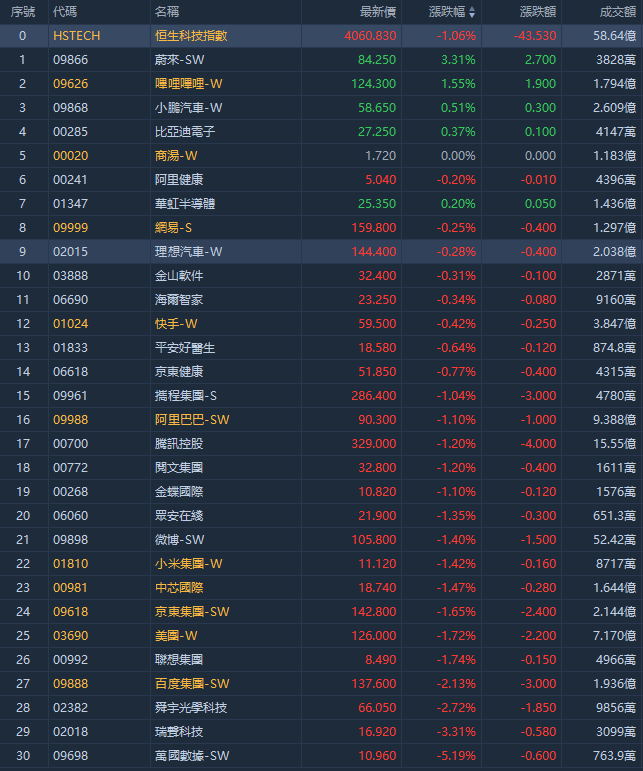643x771 pixels.
Task: Click the turnover value 7.170億
Action: pyautogui.click(x=614, y=636)
